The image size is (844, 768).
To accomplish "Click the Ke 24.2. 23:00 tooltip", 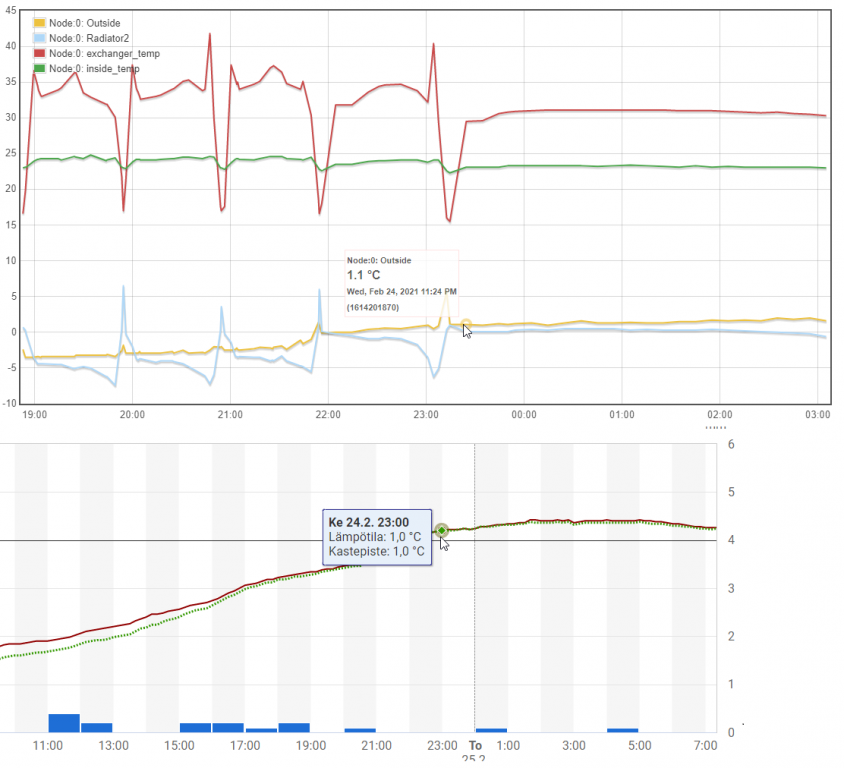I will (x=377, y=536).
